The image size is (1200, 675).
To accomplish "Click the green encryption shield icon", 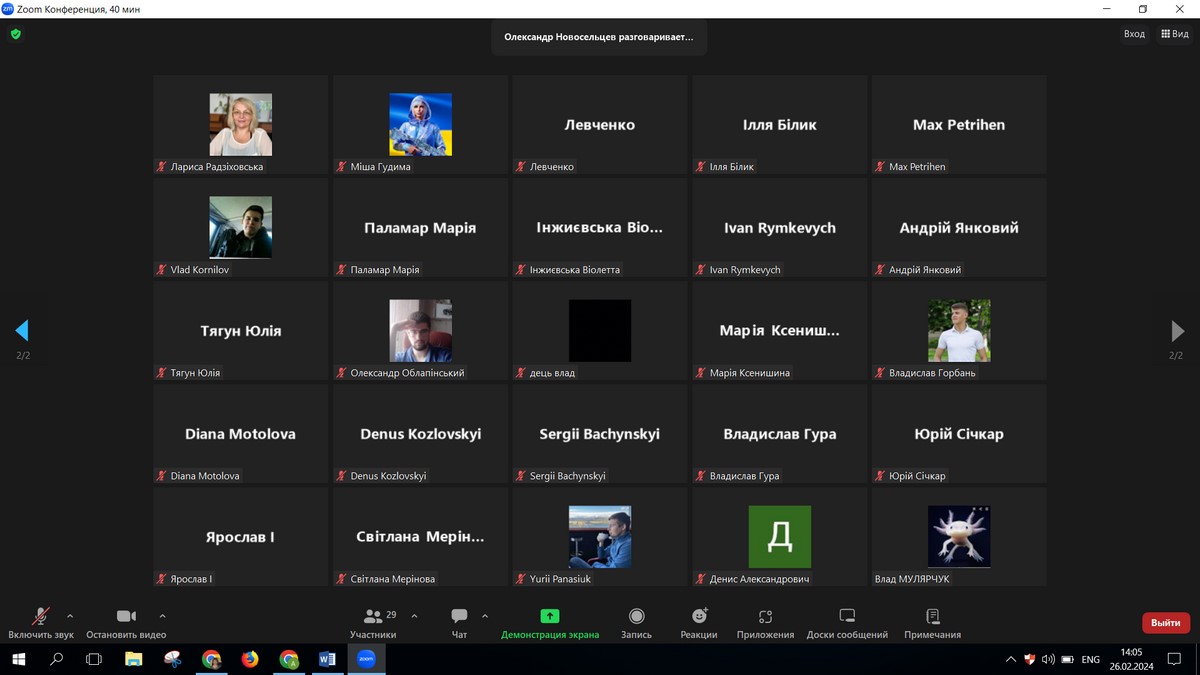I will 15,34.
